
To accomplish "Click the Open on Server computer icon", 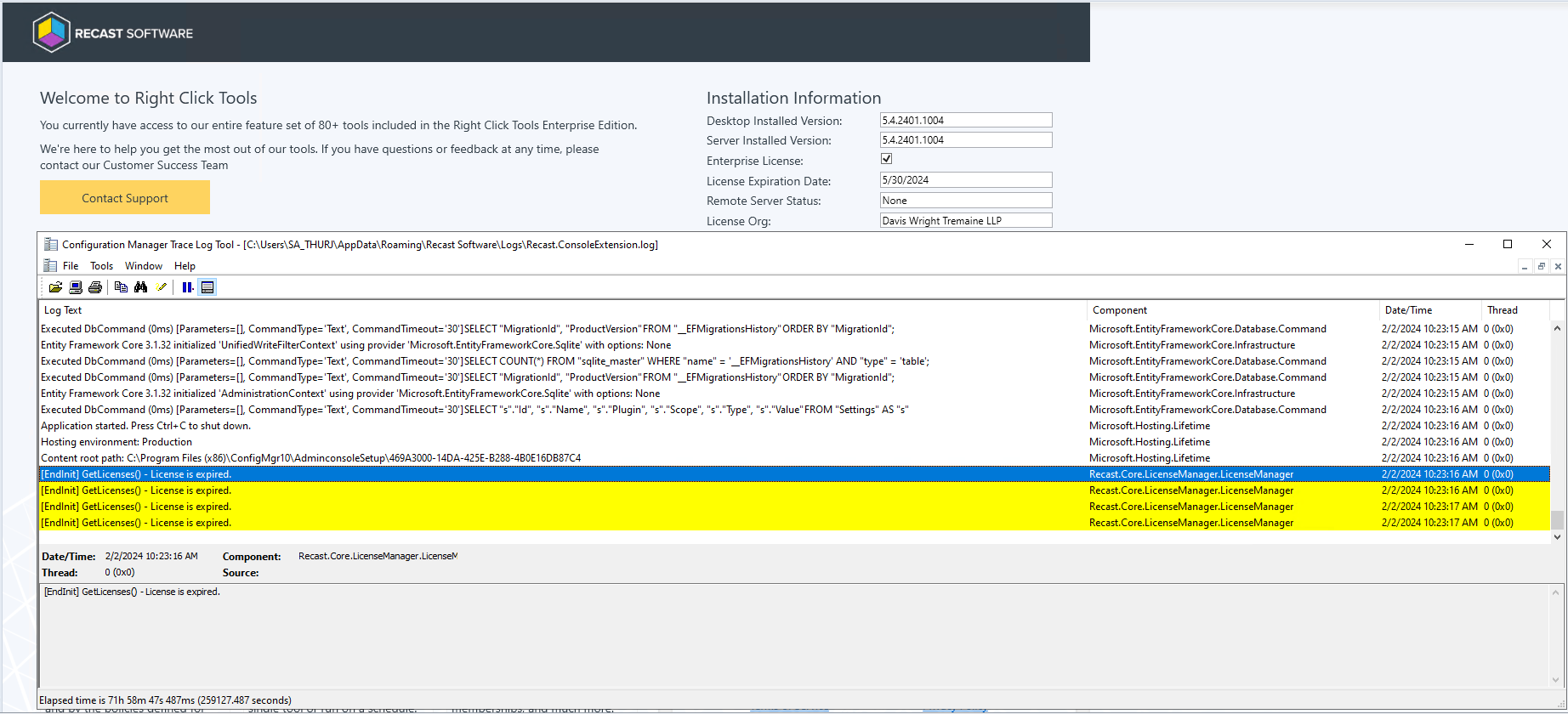I will [76, 287].
